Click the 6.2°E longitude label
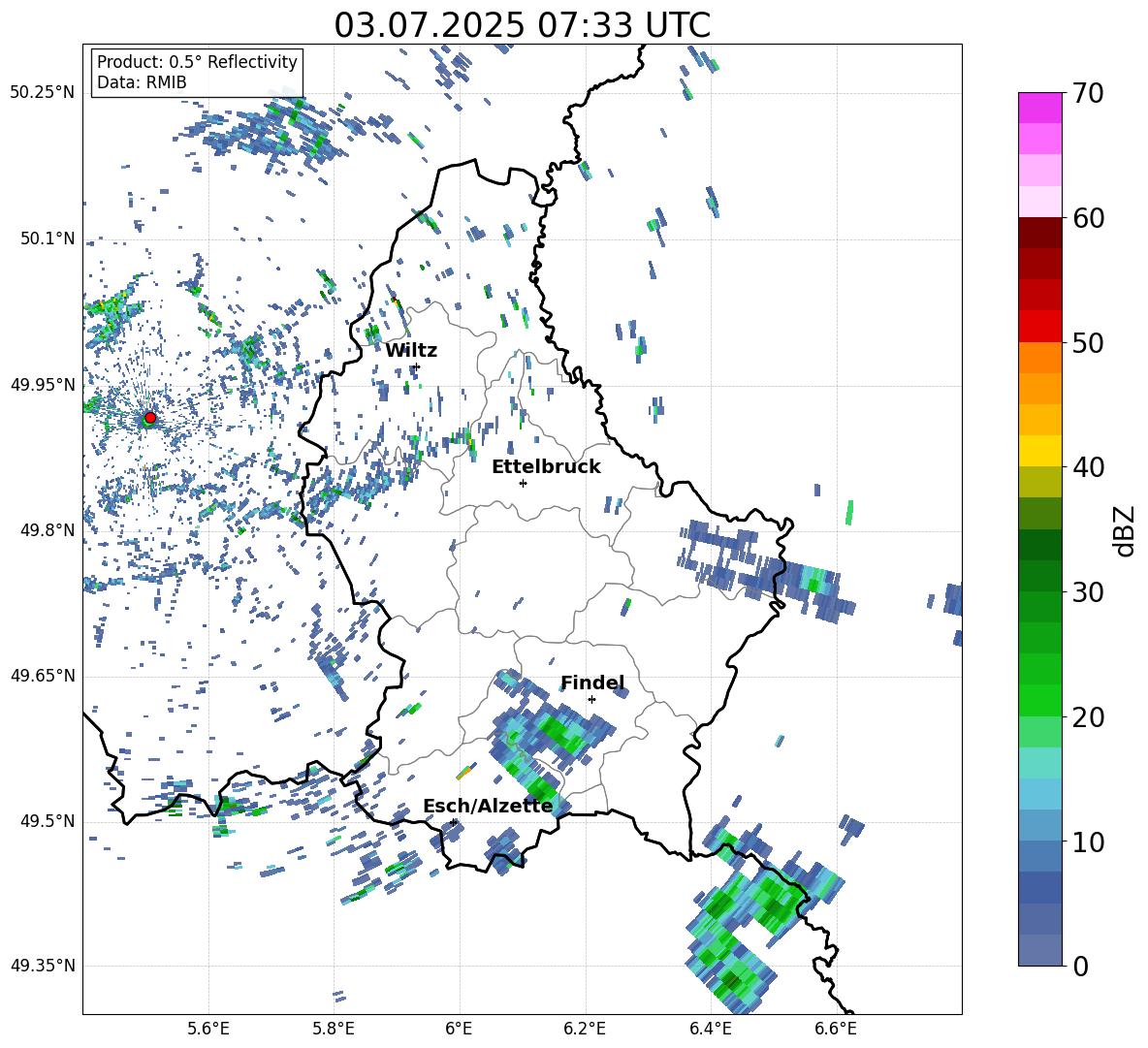 click(x=585, y=1029)
